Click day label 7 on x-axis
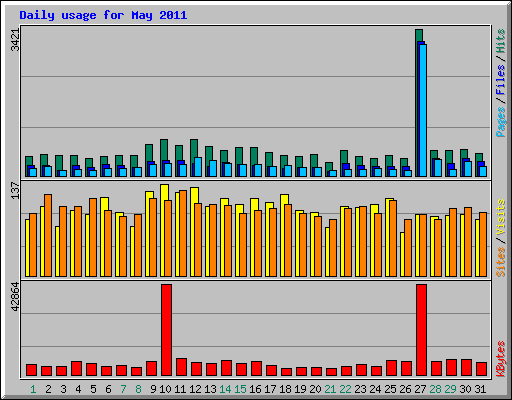512x400 pixels. pyautogui.click(x=123, y=389)
